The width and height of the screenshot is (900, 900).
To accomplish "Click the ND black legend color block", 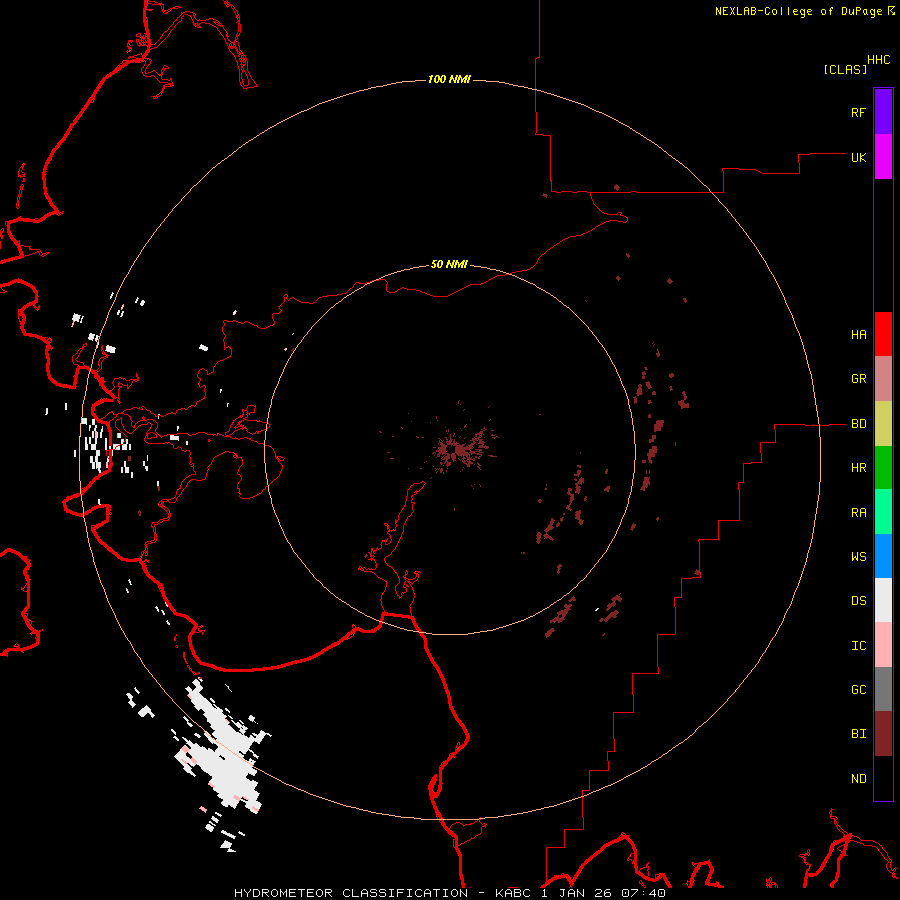I will (x=883, y=778).
